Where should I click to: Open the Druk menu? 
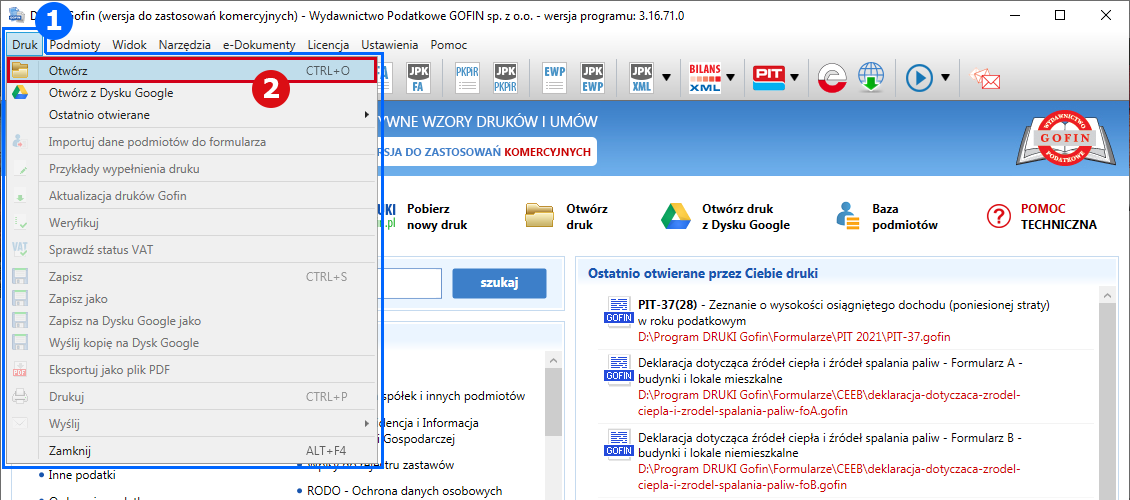click(x=25, y=45)
